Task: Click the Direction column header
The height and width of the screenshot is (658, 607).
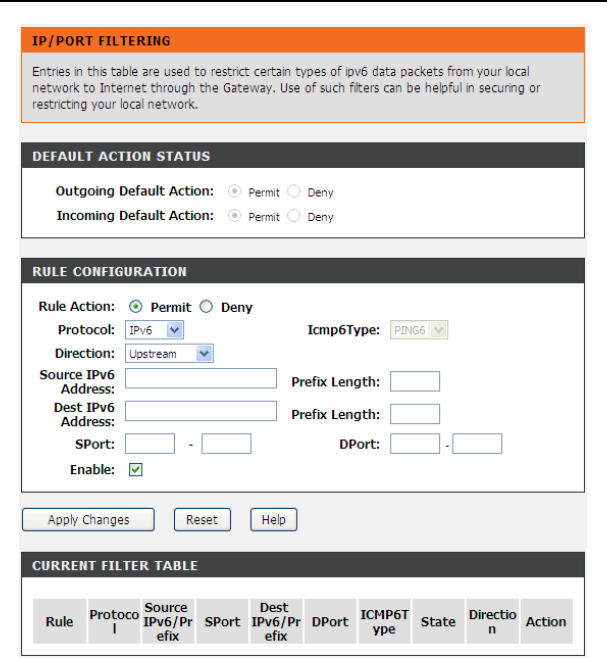Action: (x=492, y=621)
